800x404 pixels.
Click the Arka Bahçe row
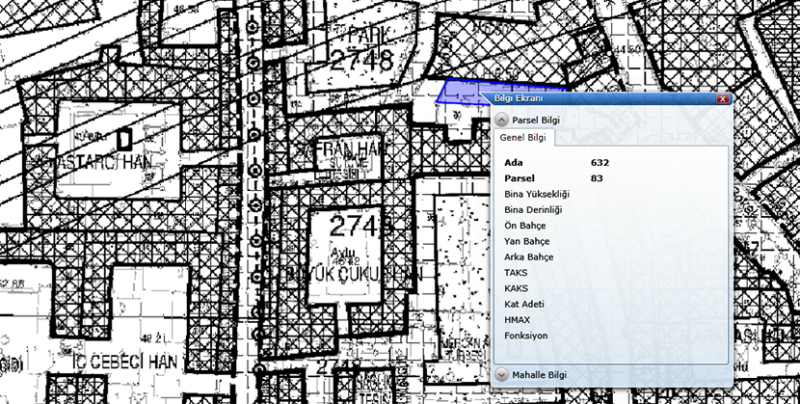click(529, 257)
